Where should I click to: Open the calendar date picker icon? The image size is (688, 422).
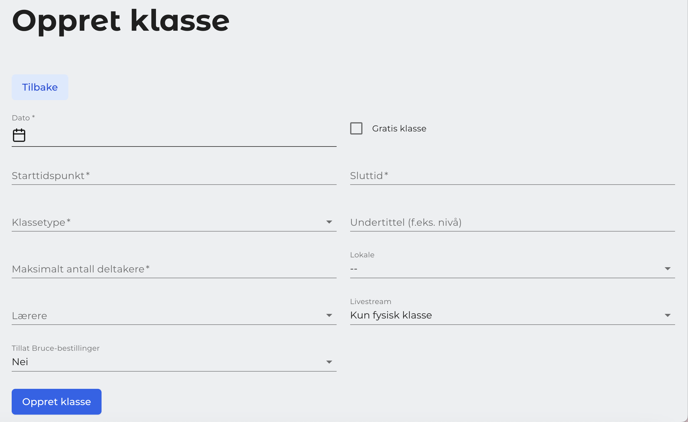19,135
